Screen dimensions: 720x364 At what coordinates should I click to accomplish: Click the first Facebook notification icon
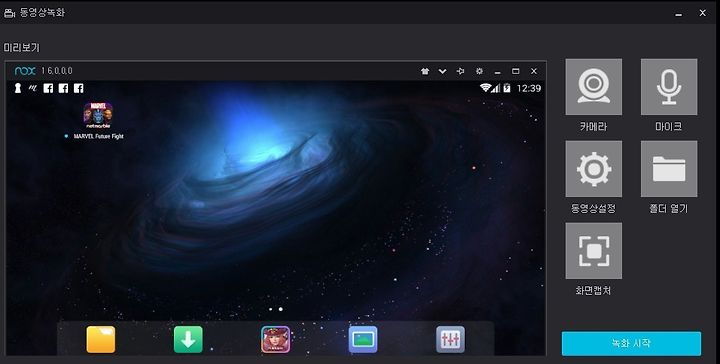(x=48, y=88)
